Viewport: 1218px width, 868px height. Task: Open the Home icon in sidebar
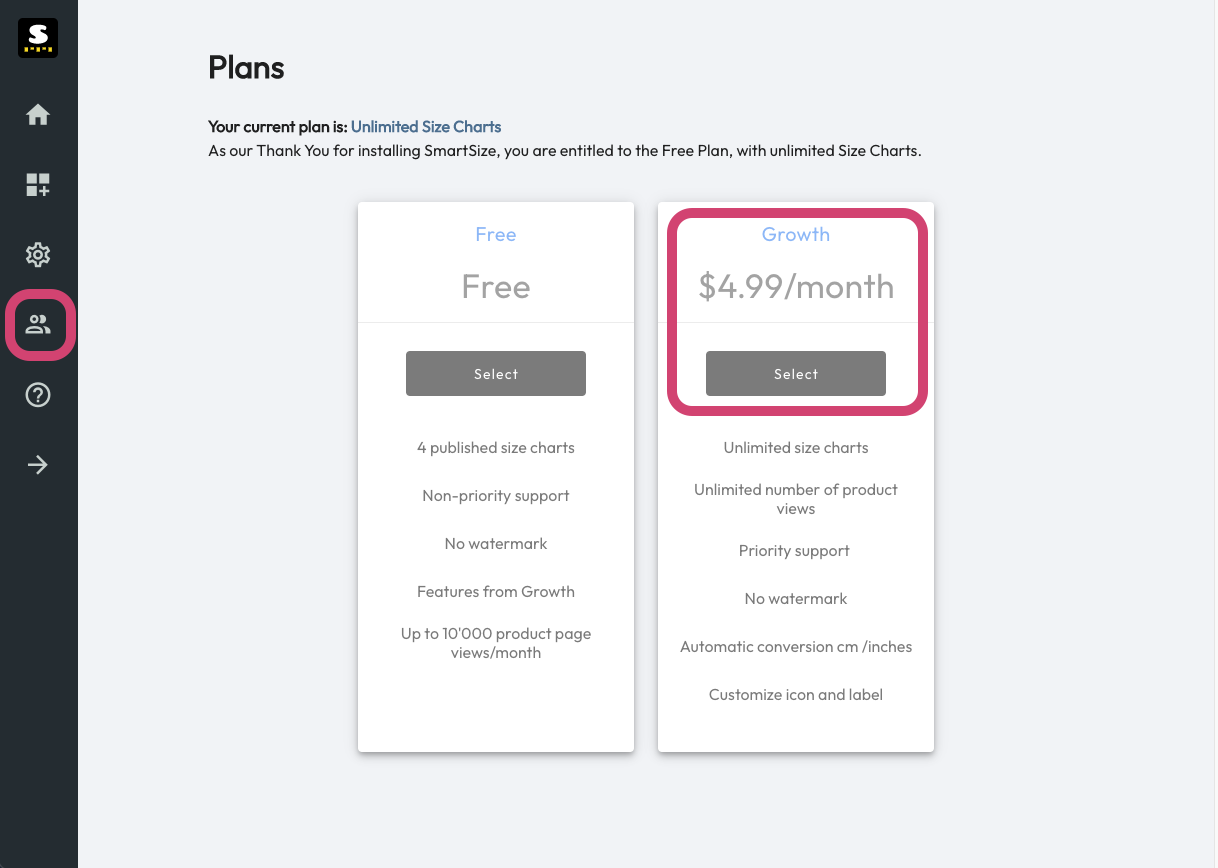point(38,115)
